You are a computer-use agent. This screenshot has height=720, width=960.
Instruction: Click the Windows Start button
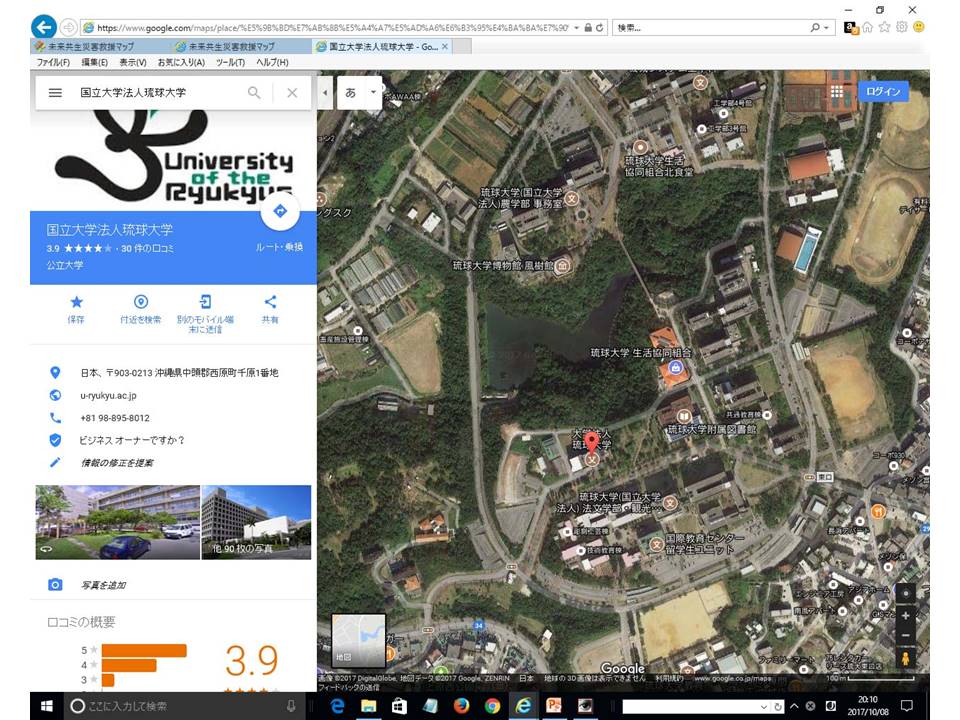point(47,706)
